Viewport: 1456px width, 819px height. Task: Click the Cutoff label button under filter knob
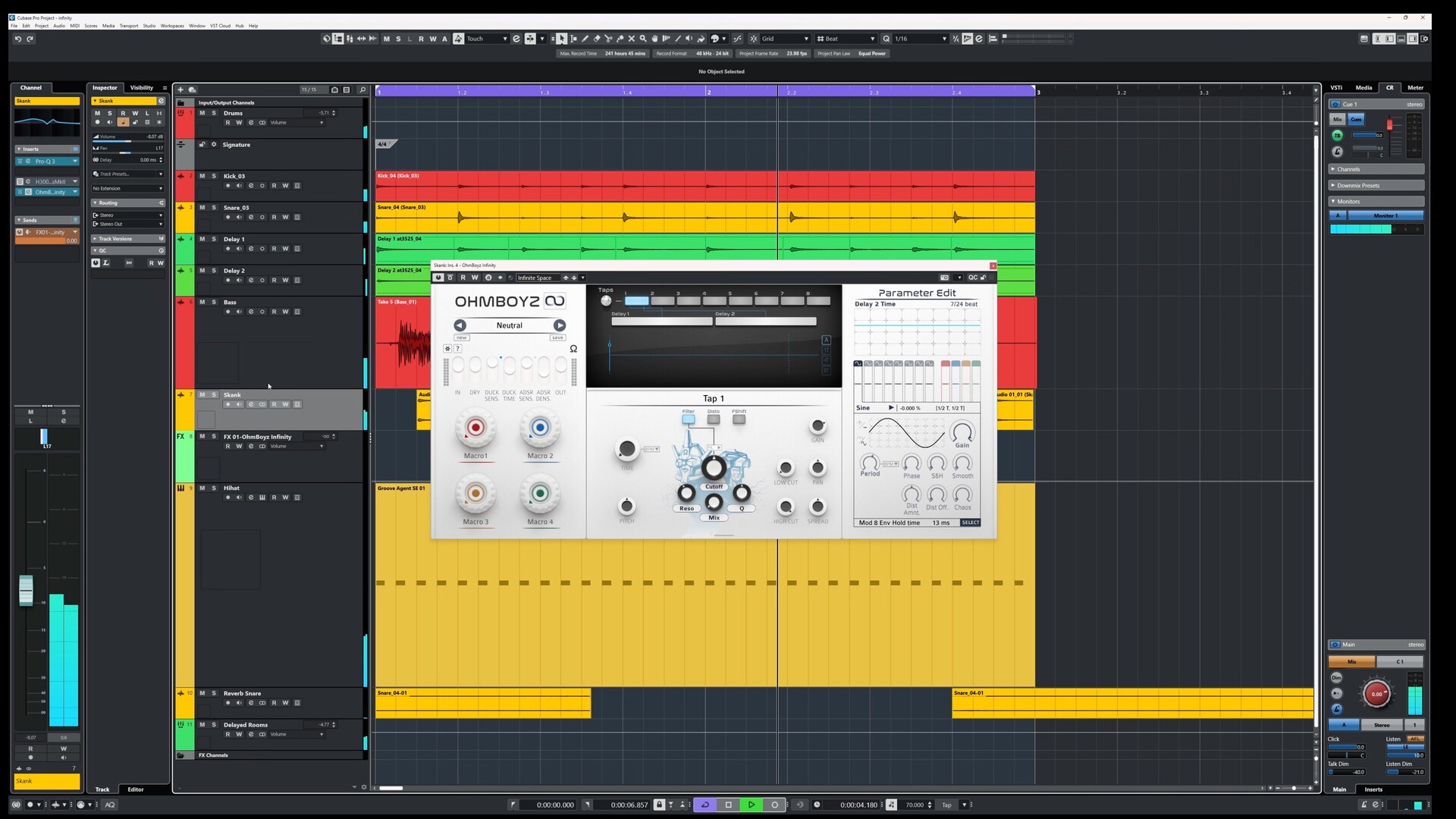tap(714, 487)
